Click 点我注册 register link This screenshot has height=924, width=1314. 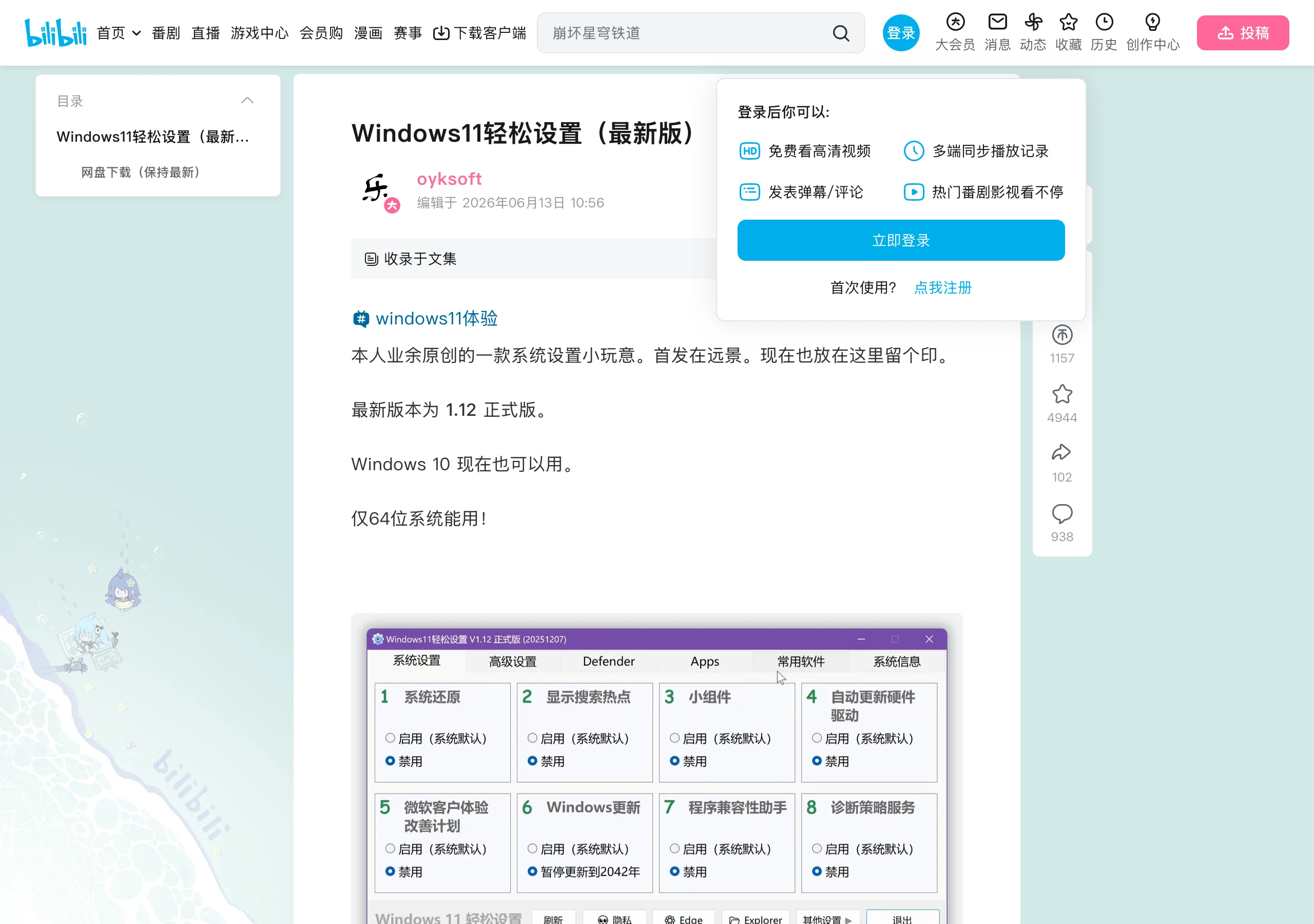(942, 287)
